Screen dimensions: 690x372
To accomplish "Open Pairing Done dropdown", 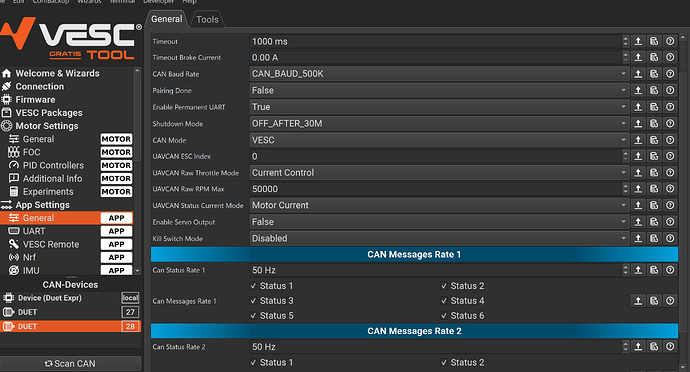I will 439,90.
